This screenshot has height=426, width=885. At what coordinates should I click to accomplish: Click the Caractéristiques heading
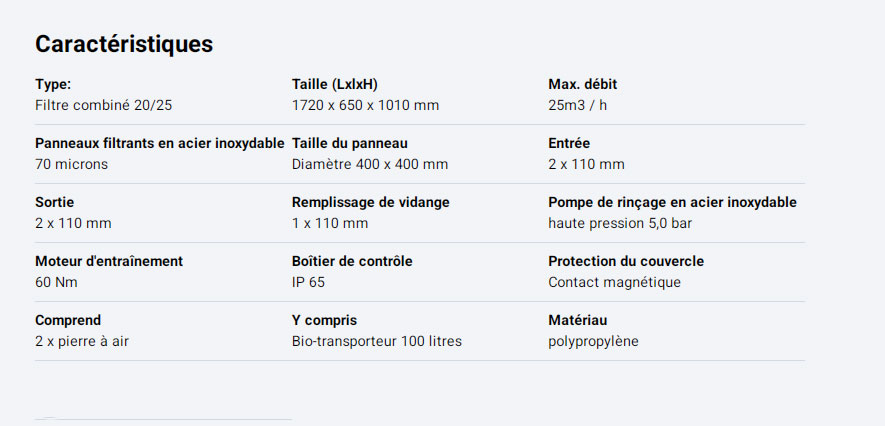coord(124,44)
